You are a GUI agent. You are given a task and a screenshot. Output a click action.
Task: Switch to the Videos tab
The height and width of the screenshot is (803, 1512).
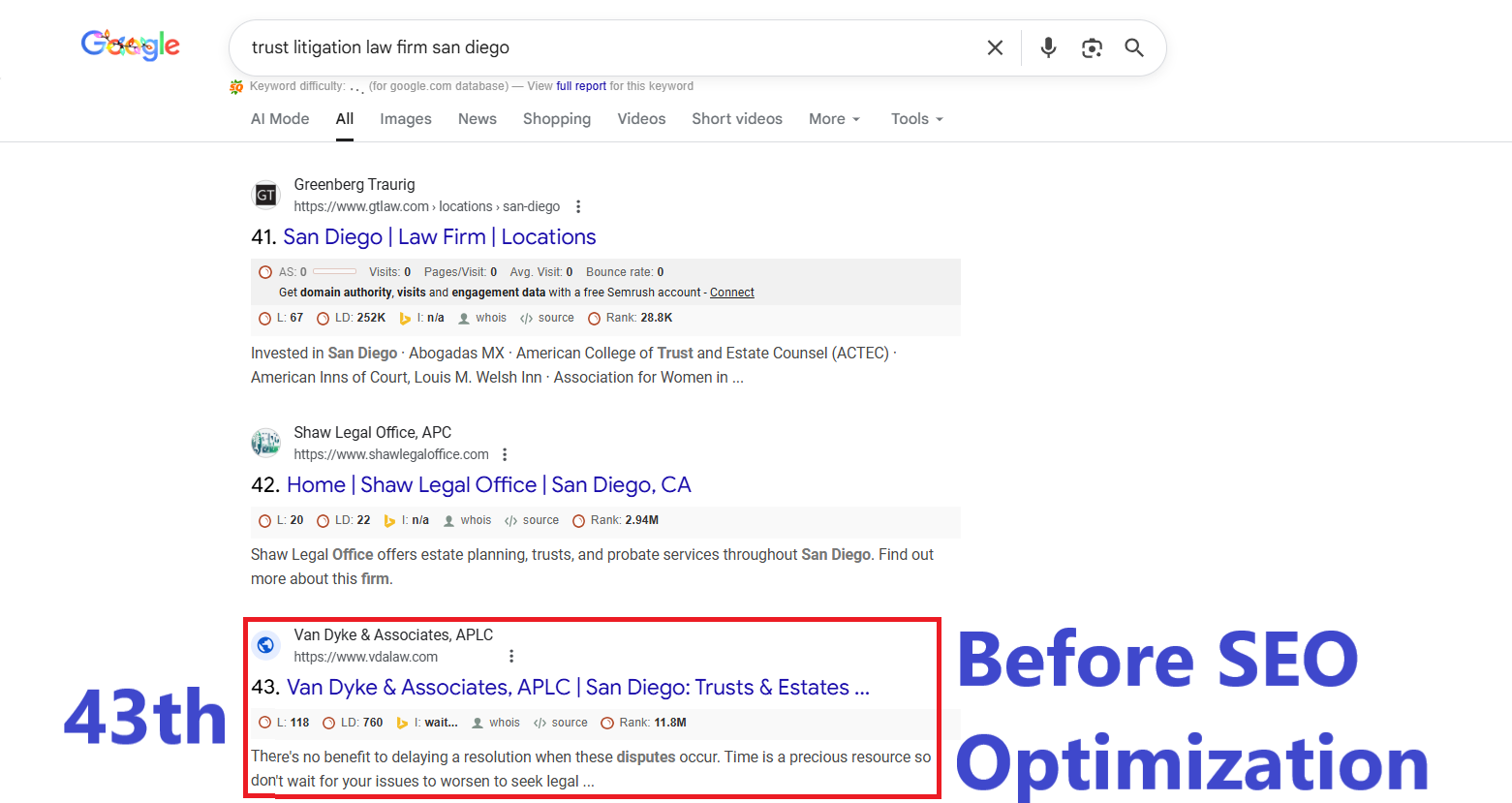[x=641, y=119]
